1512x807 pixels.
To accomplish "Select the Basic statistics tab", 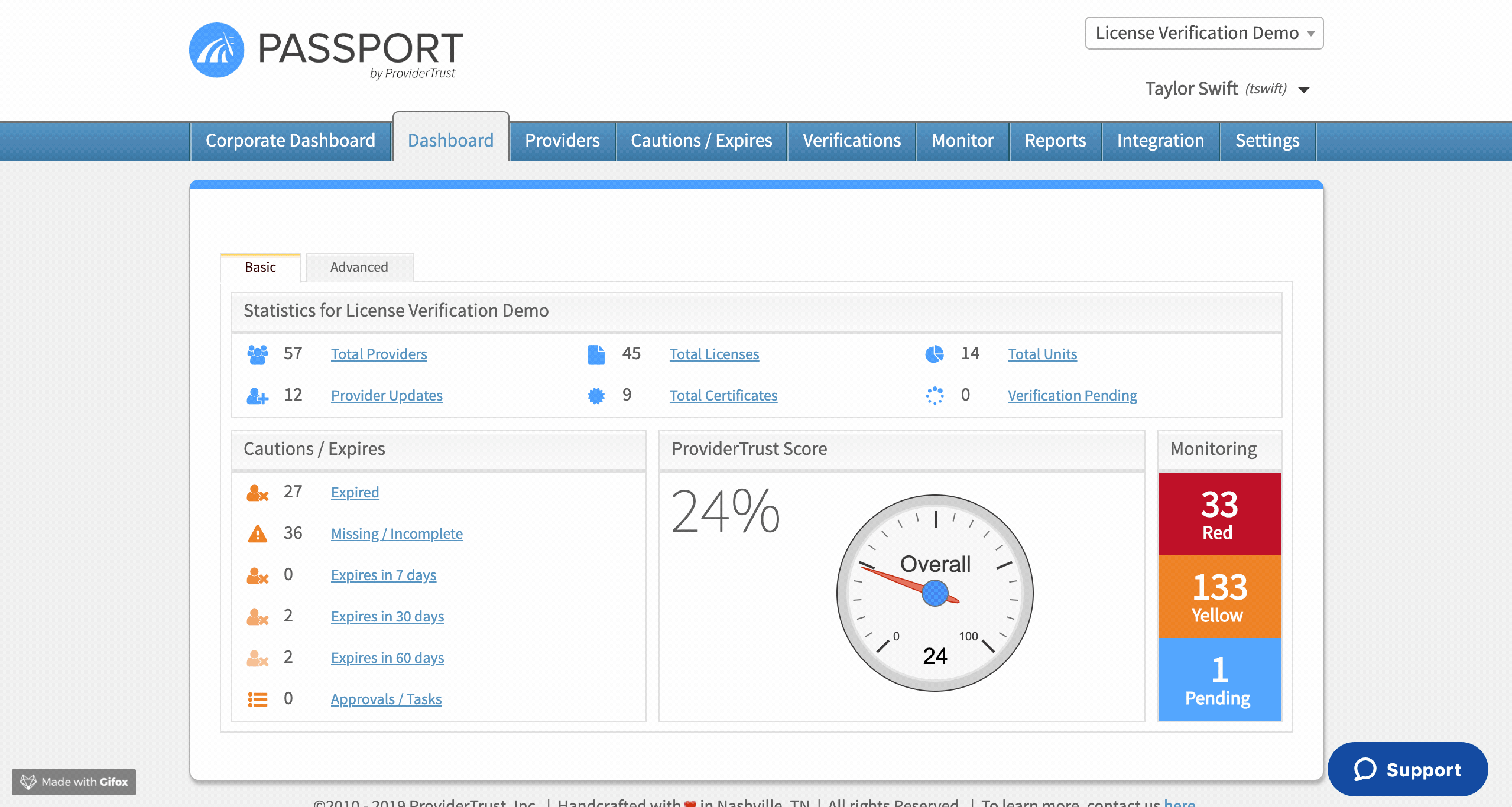I will (x=260, y=268).
